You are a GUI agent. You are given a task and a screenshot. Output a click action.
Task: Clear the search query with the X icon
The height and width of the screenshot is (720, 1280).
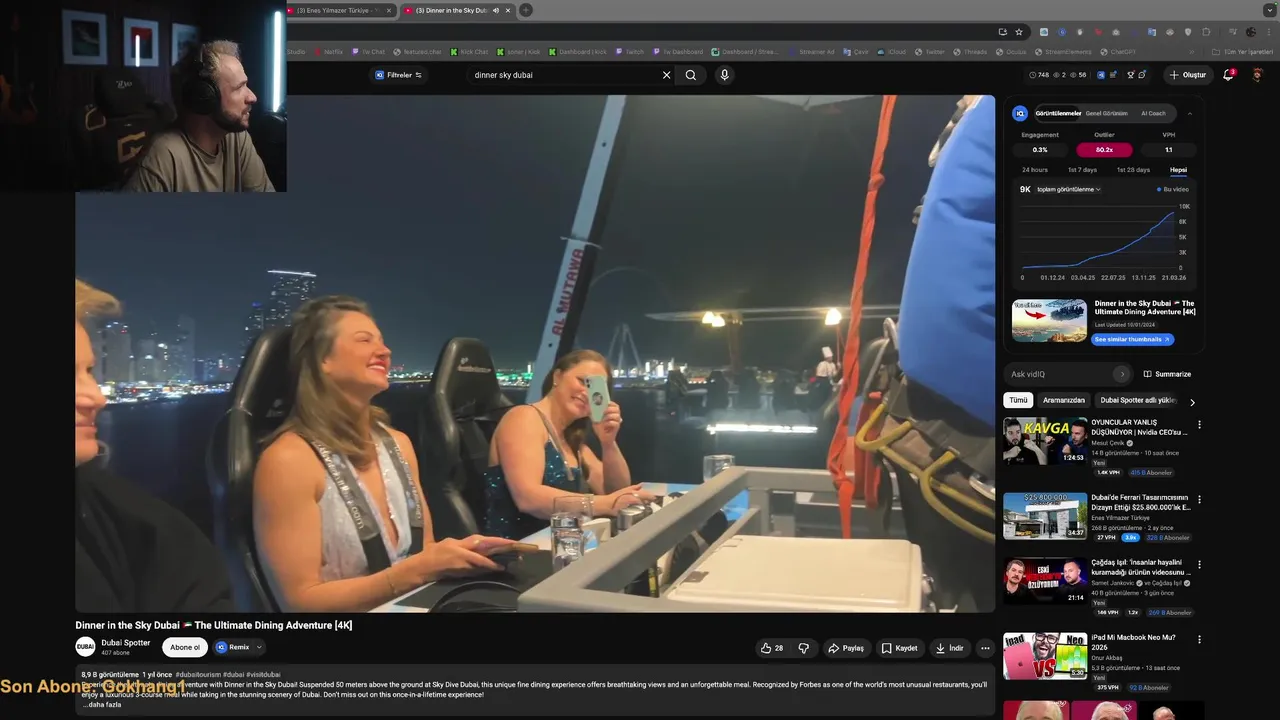tap(666, 75)
